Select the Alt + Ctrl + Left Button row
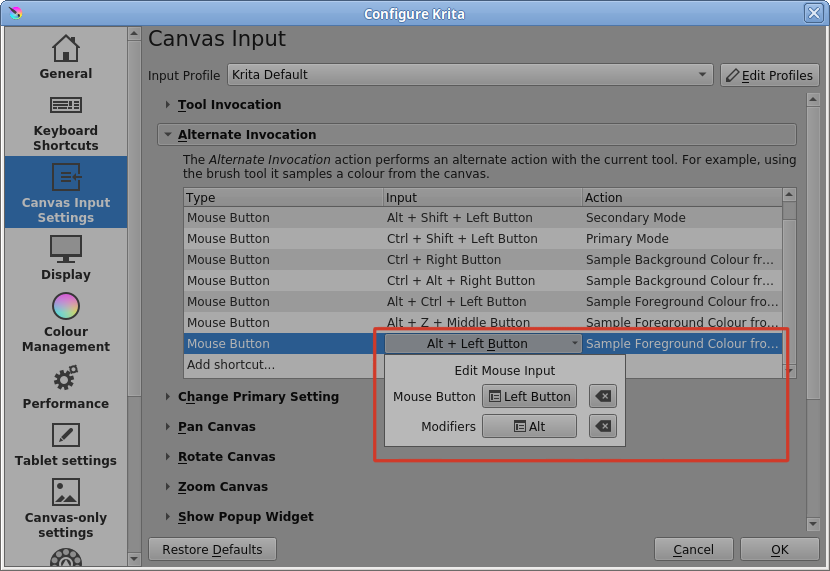This screenshot has width=830, height=571. coord(483,302)
